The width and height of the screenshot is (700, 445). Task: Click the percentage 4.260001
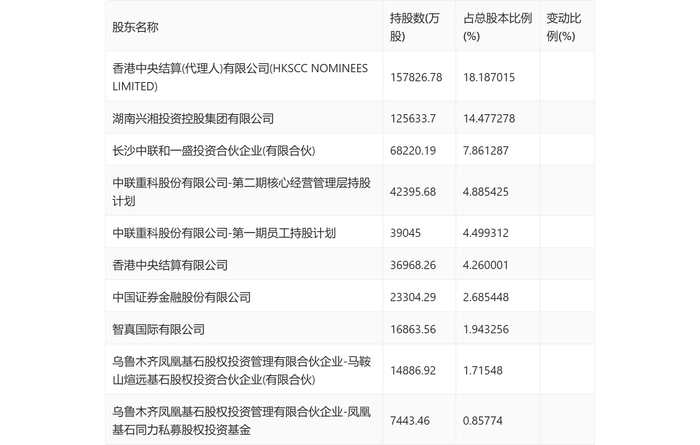click(x=486, y=265)
